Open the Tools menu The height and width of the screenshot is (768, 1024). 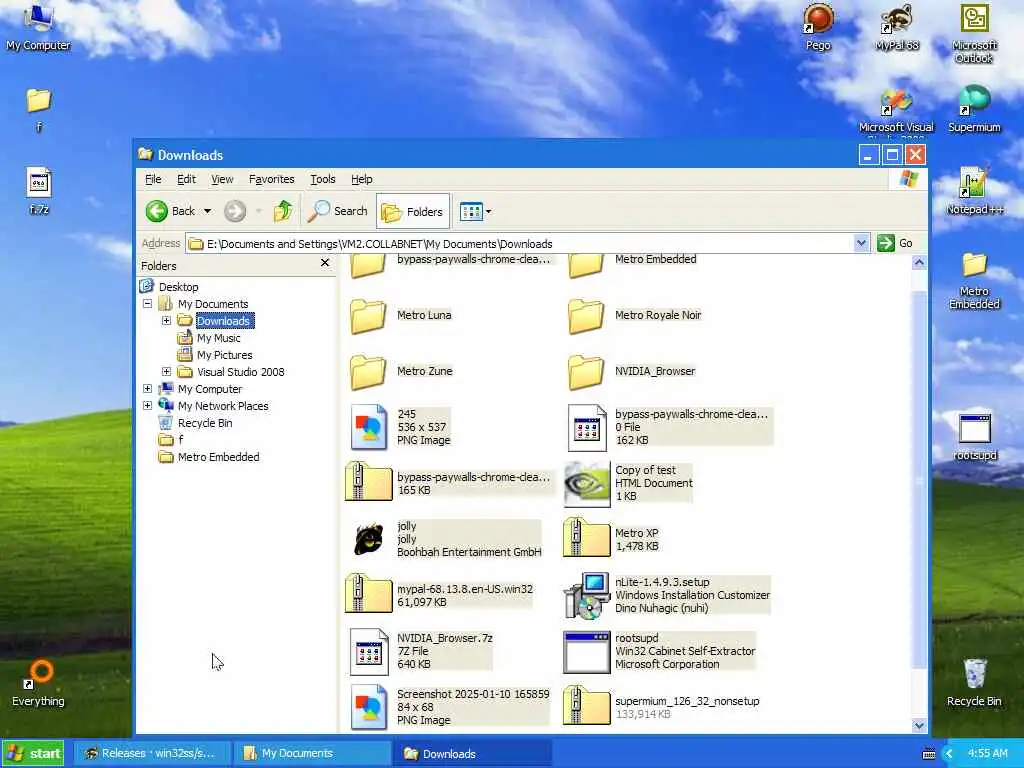[x=323, y=179]
